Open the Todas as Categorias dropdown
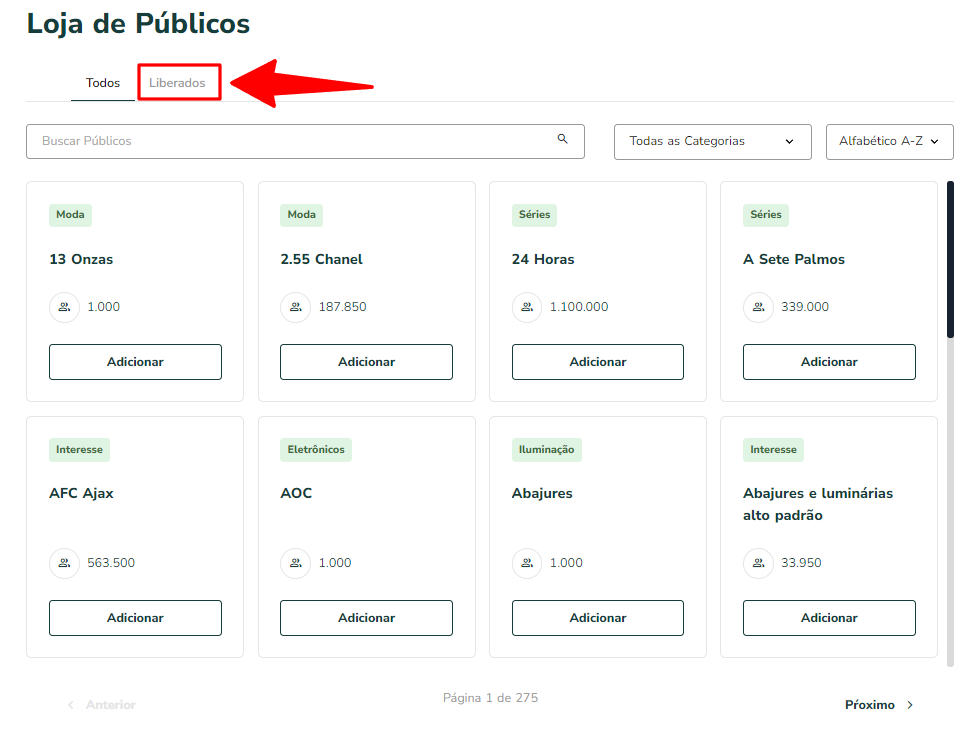The image size is (977, 746). (712, 142)
